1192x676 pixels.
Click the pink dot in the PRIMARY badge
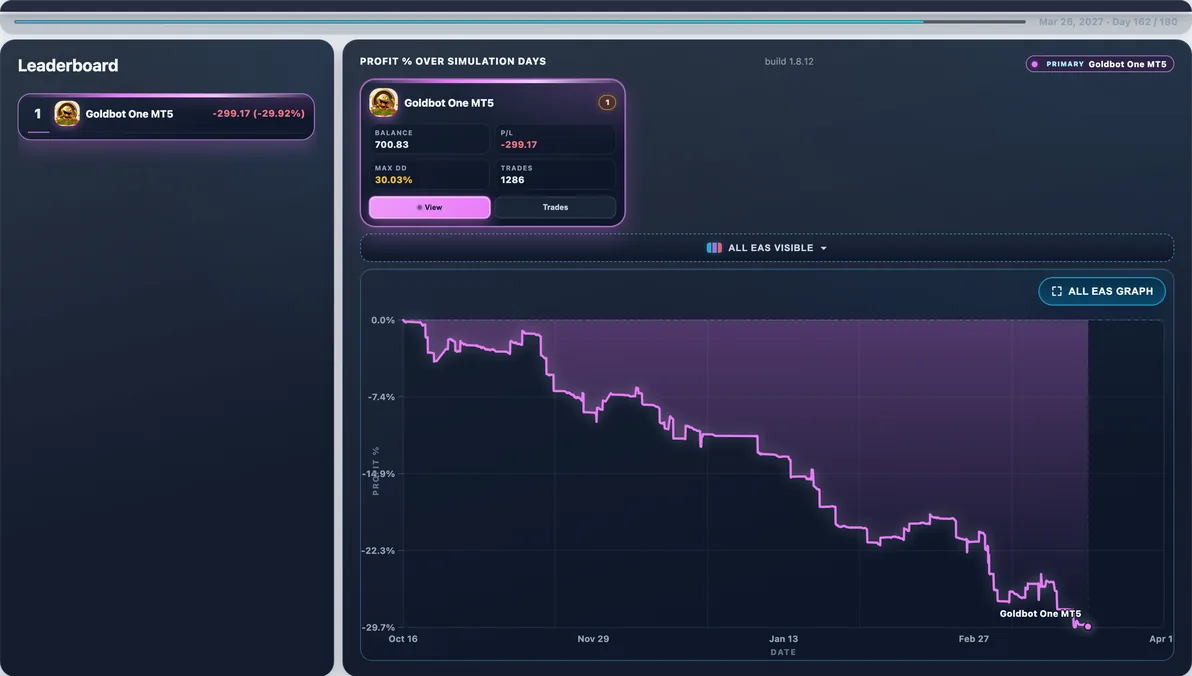pyautogui.click(x=1035, y=65)
